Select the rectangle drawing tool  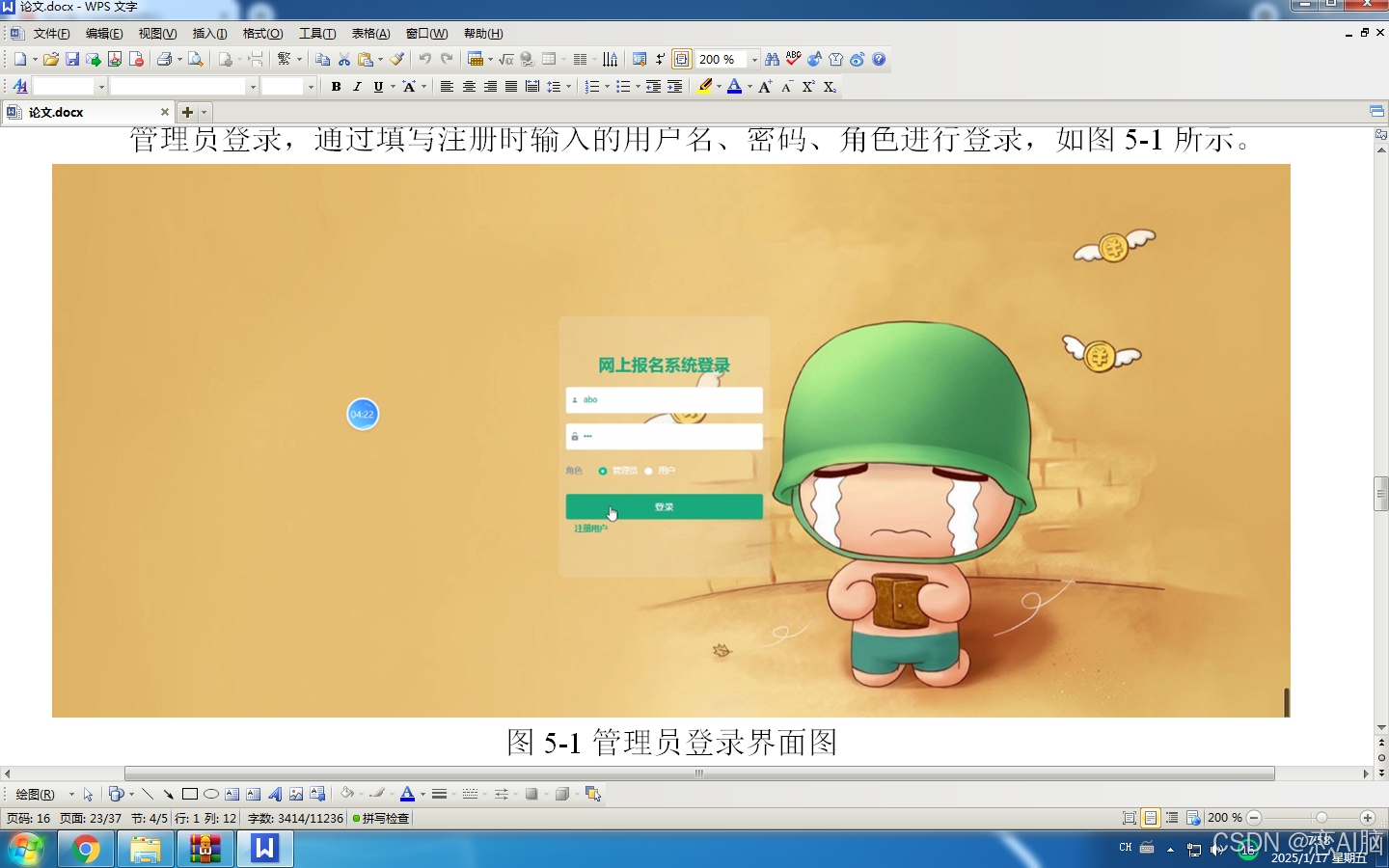pos(190,795)
